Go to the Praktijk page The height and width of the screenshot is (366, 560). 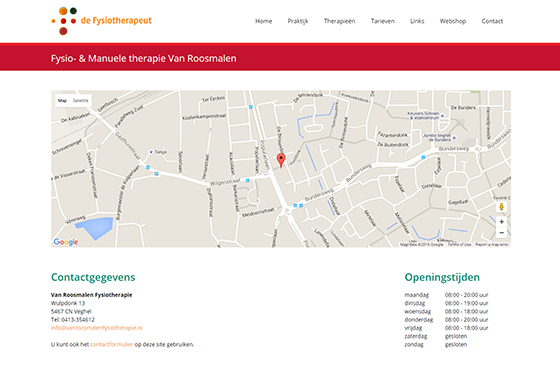coord(298,21)
